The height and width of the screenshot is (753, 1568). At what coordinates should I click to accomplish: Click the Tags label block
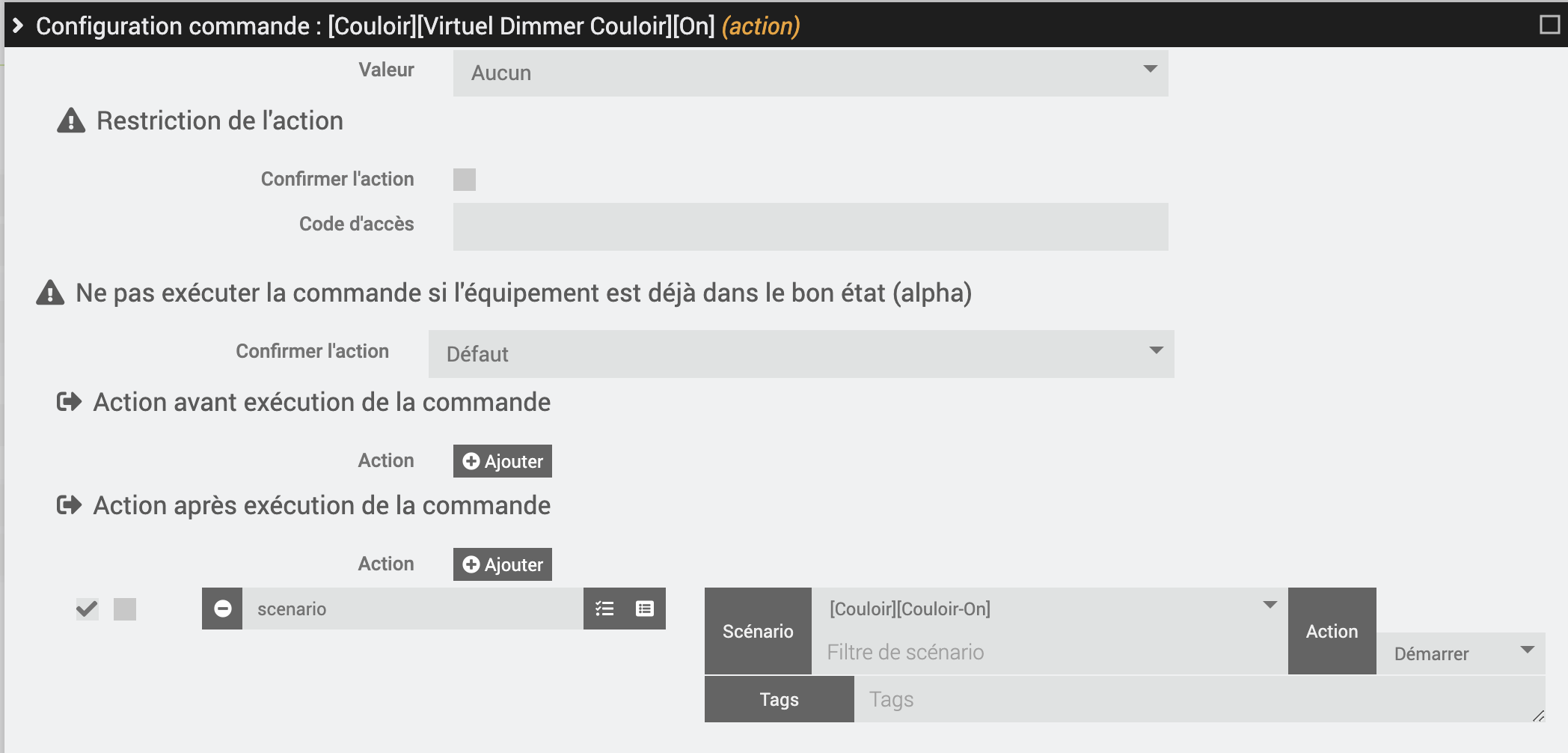(779, 699)
